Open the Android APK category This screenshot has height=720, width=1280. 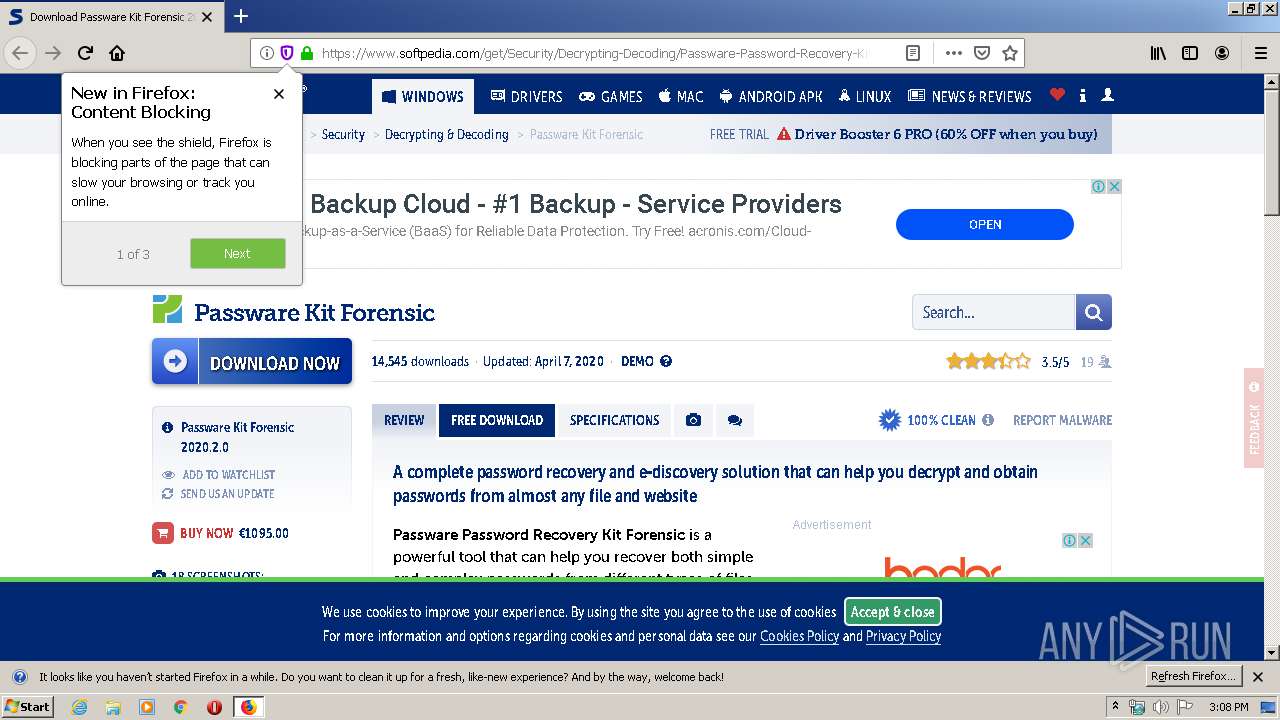[771, 97]
